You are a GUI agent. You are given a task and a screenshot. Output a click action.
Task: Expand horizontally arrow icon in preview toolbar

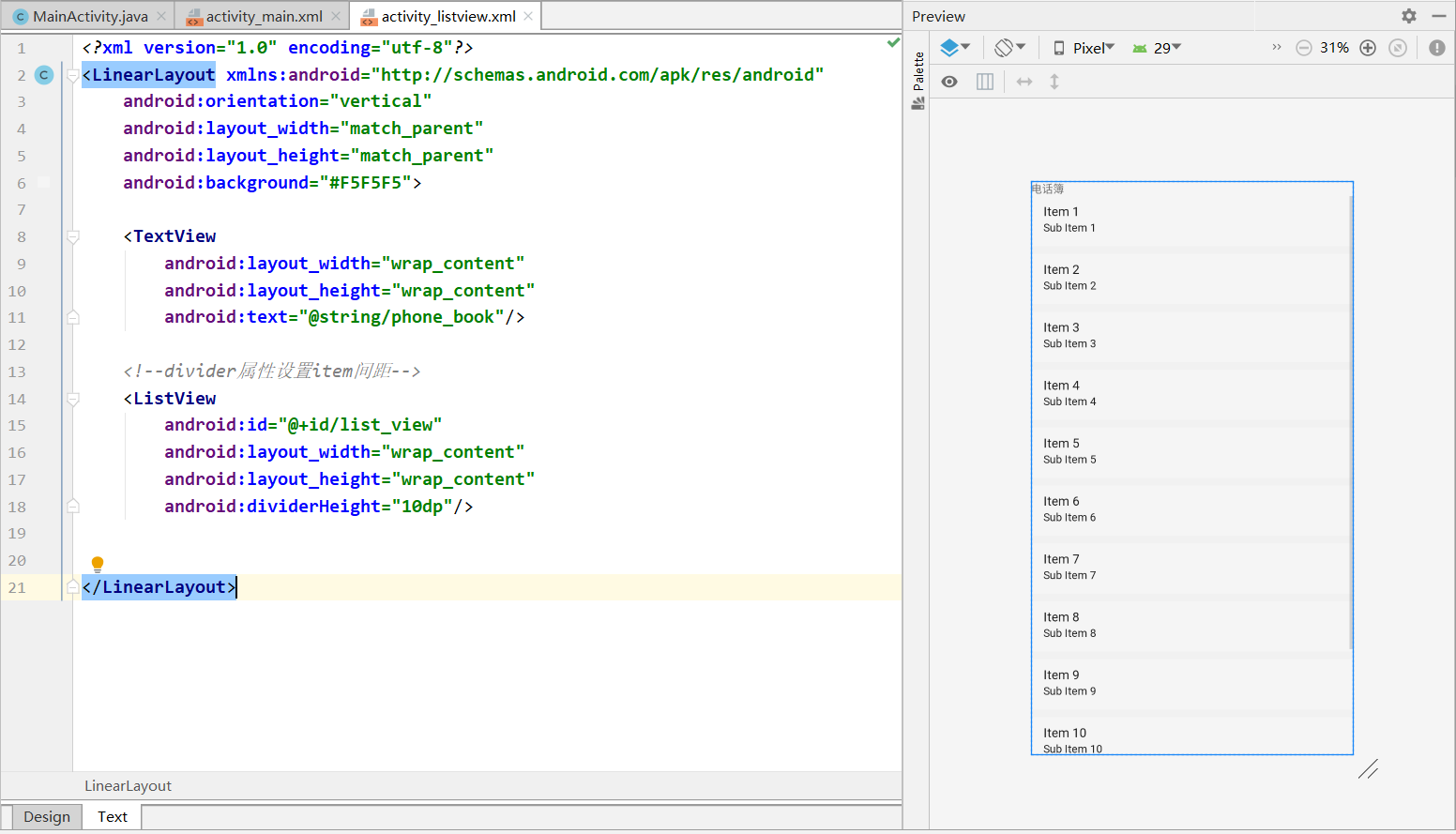1024,82
